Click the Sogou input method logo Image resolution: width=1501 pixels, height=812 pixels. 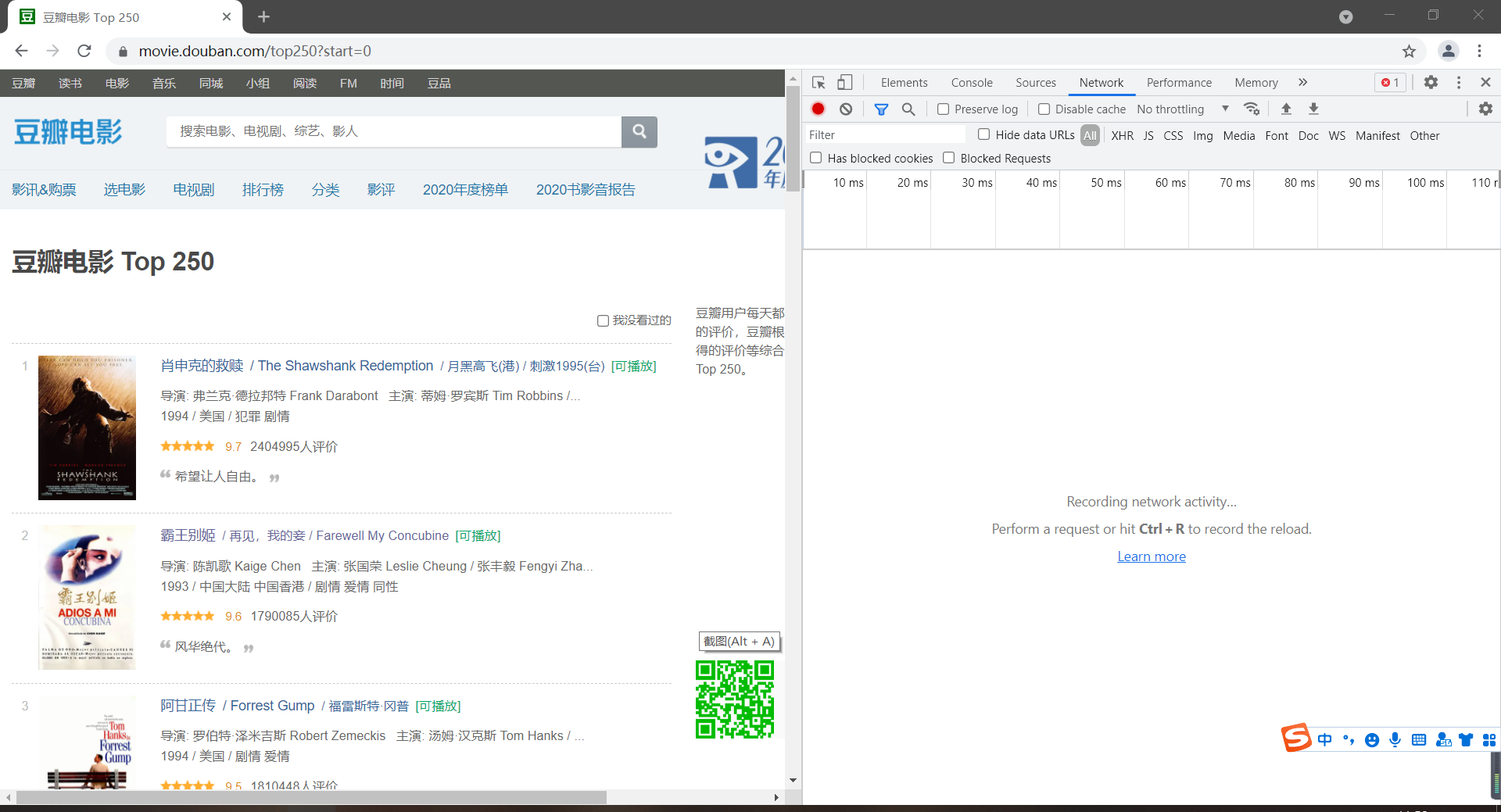(x=1295, y=738)
